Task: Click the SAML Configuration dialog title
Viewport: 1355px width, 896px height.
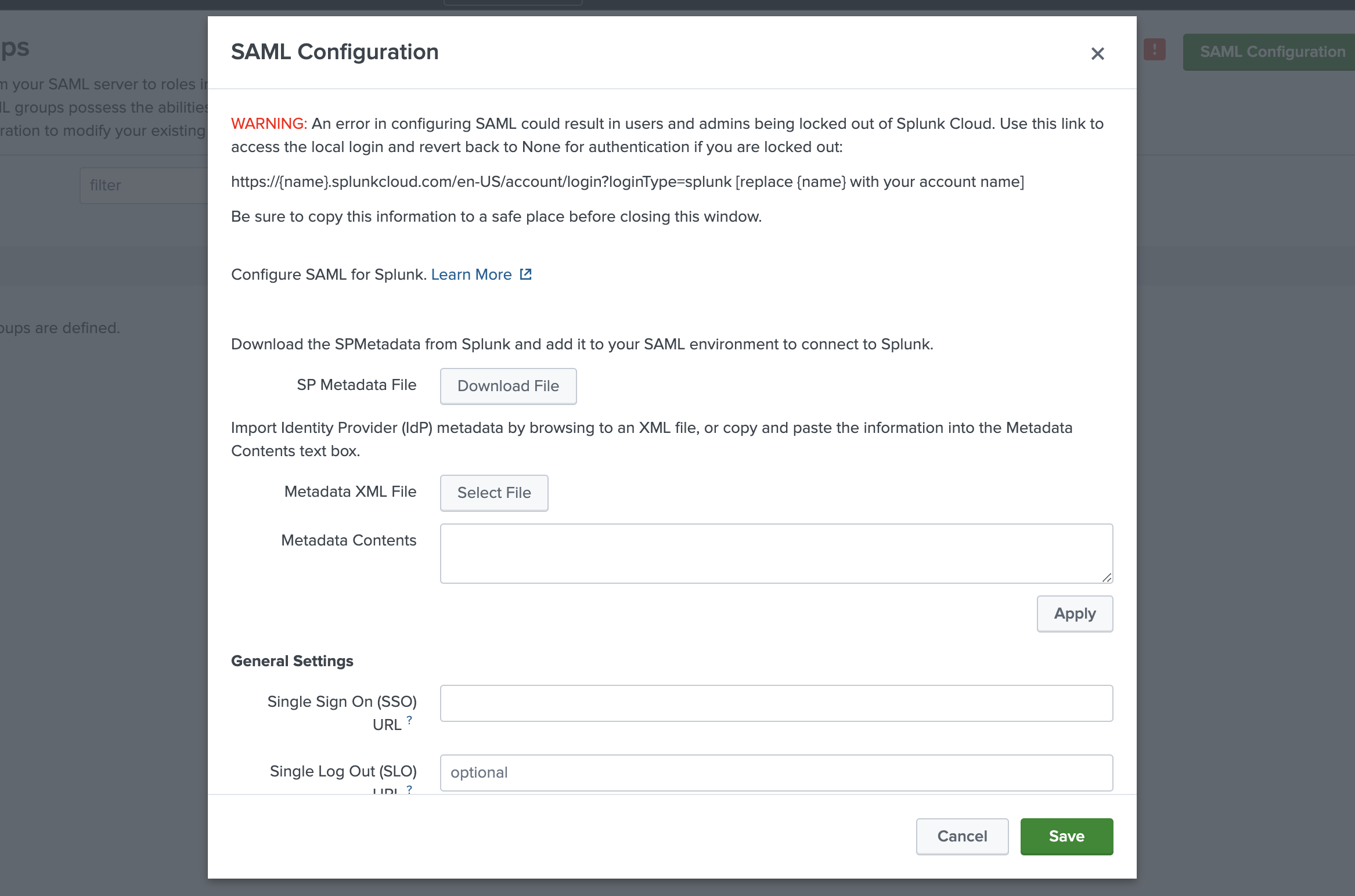Action: tap(334, 52)
